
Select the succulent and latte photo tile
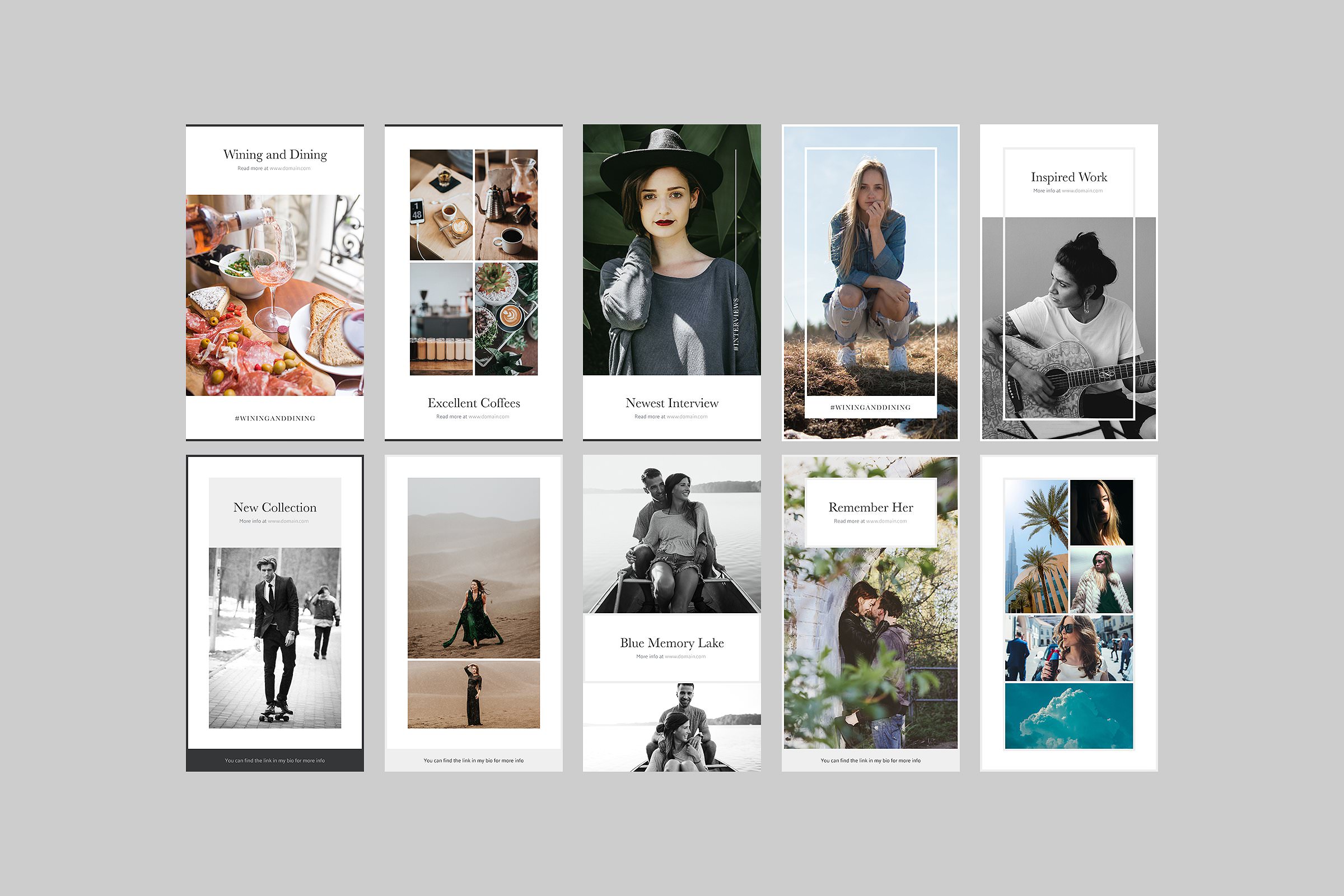click(x=506, y=319)
